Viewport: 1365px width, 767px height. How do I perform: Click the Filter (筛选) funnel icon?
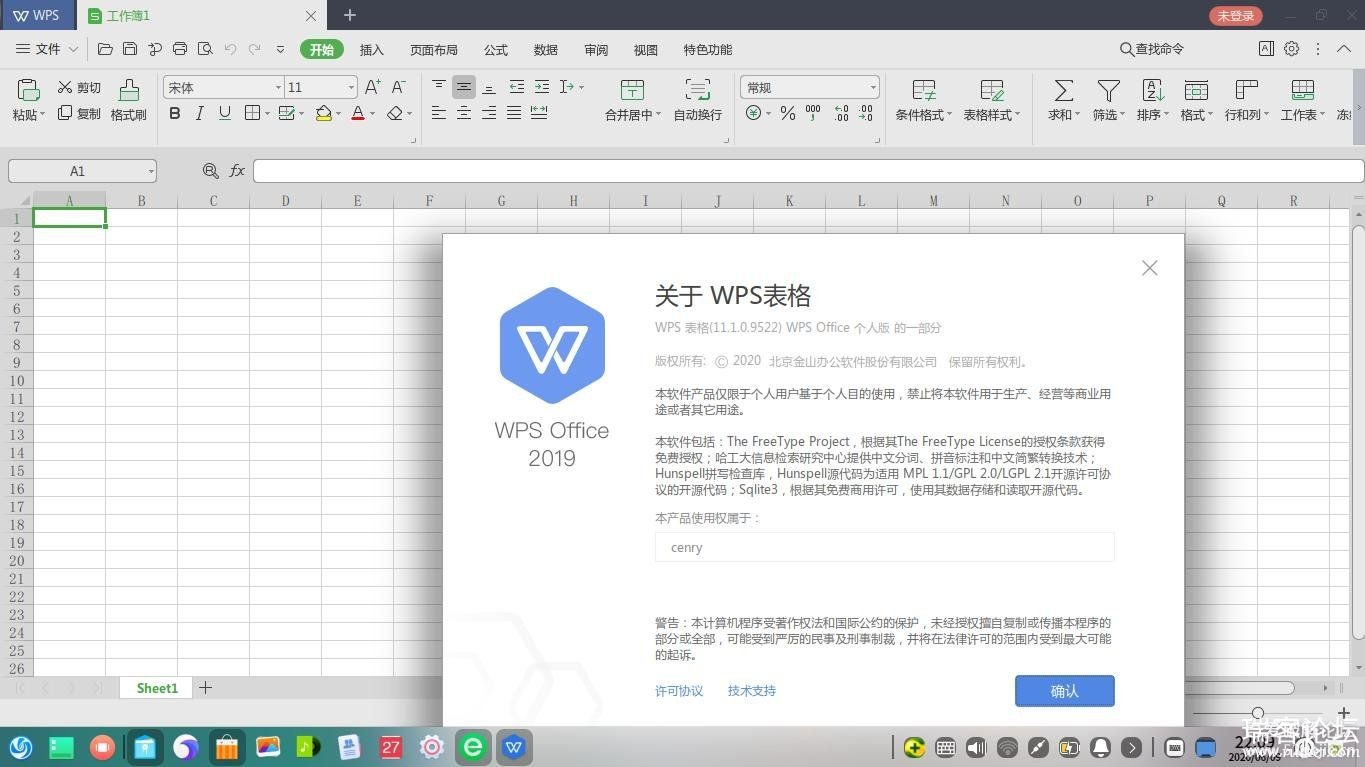coord(1108,91)
